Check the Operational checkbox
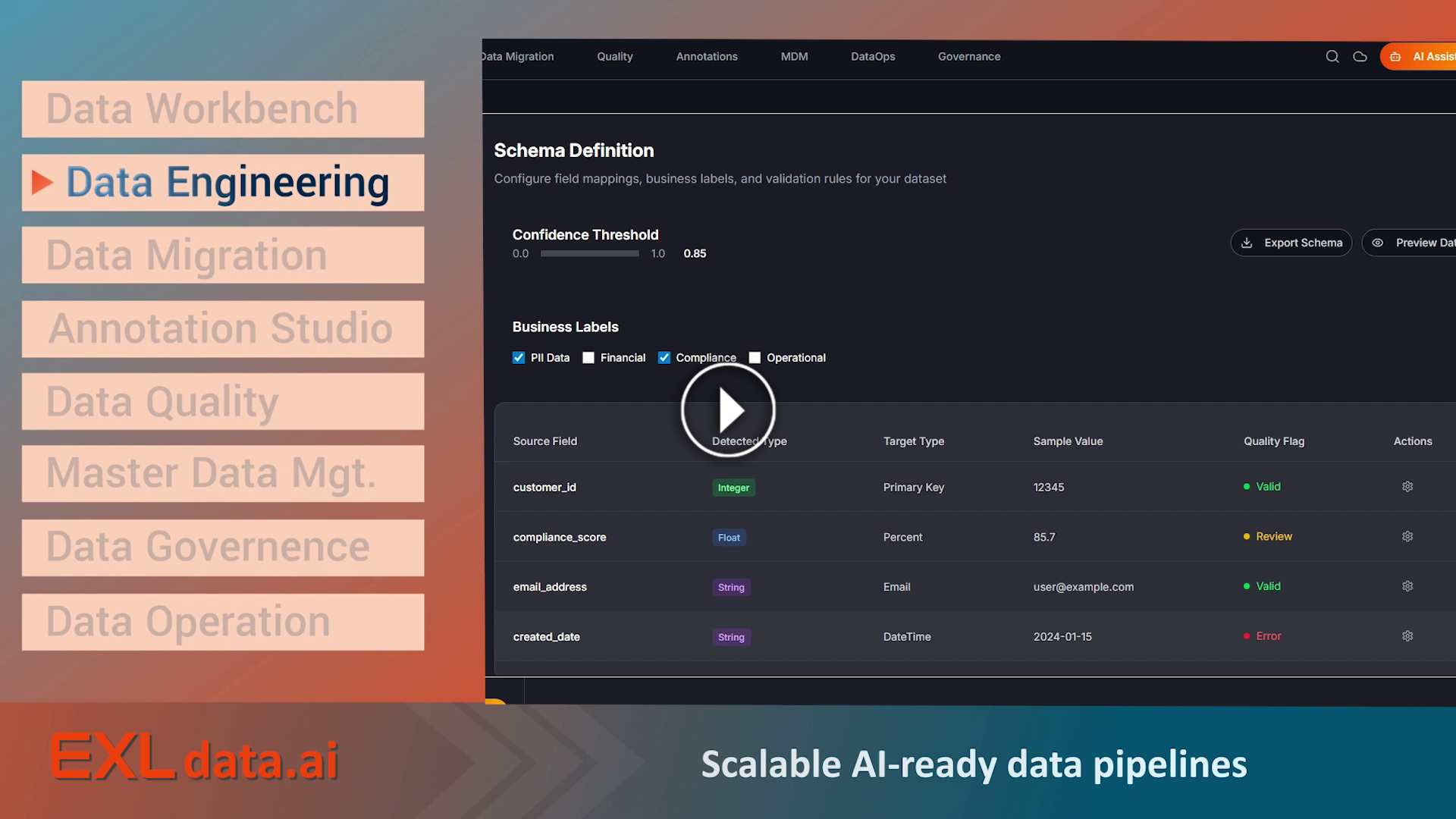Screen dimensions: 1456x819 pyautogui.click(x=755, y=358)
